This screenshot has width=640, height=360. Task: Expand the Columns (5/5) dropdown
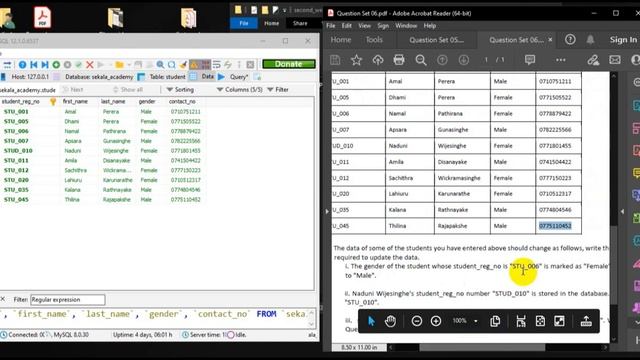[240, 89]
